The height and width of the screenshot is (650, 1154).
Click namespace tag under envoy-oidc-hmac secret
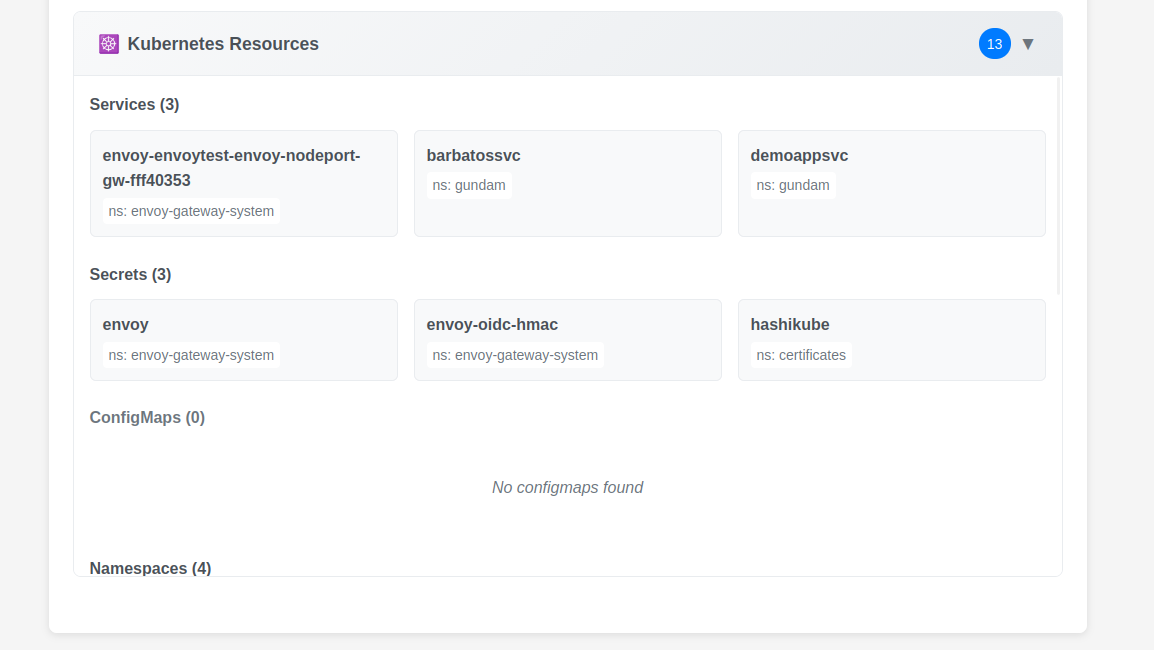[x=515, y=355]
